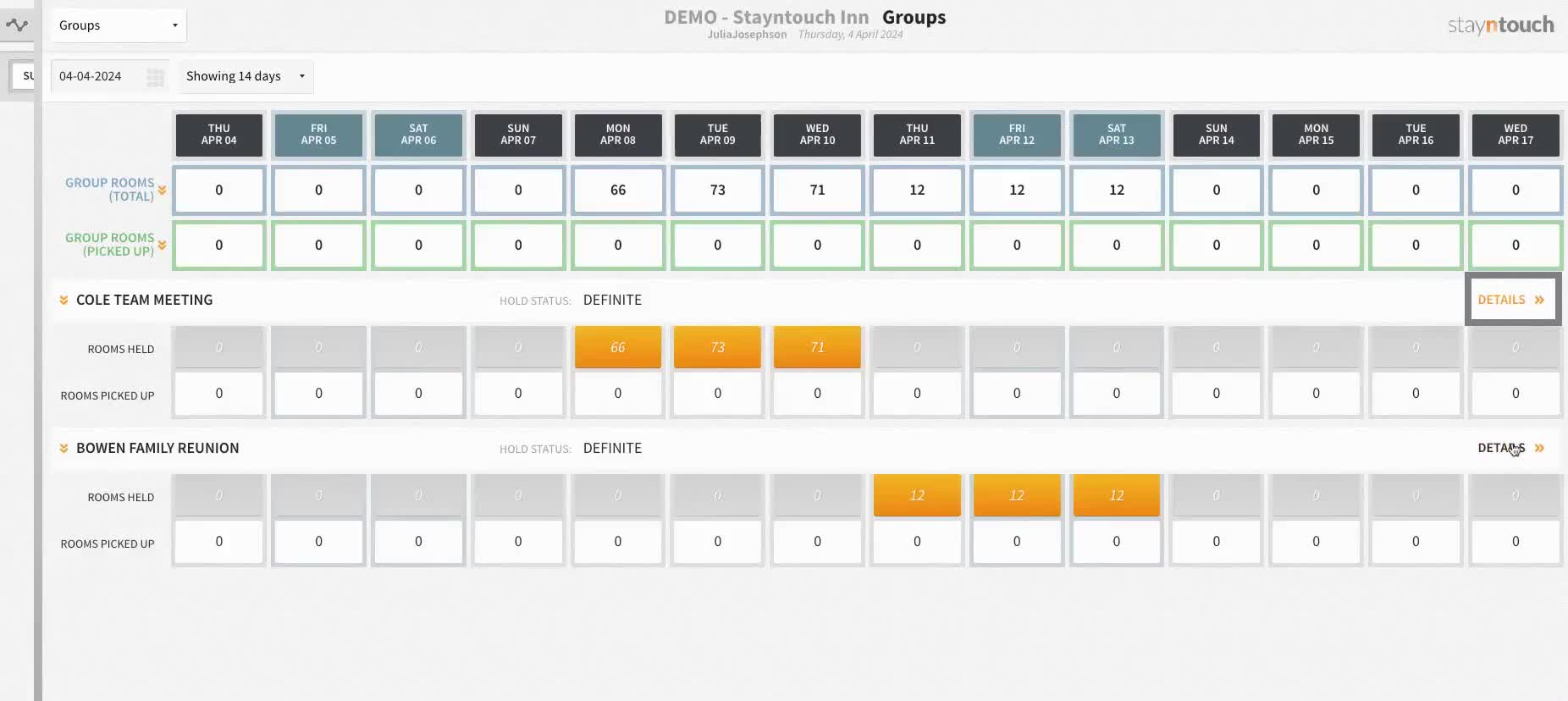Click group rooms total cell showing 73
This screenshot has height=701, width=1568.
pyautogui.click(x=718, y=190)
